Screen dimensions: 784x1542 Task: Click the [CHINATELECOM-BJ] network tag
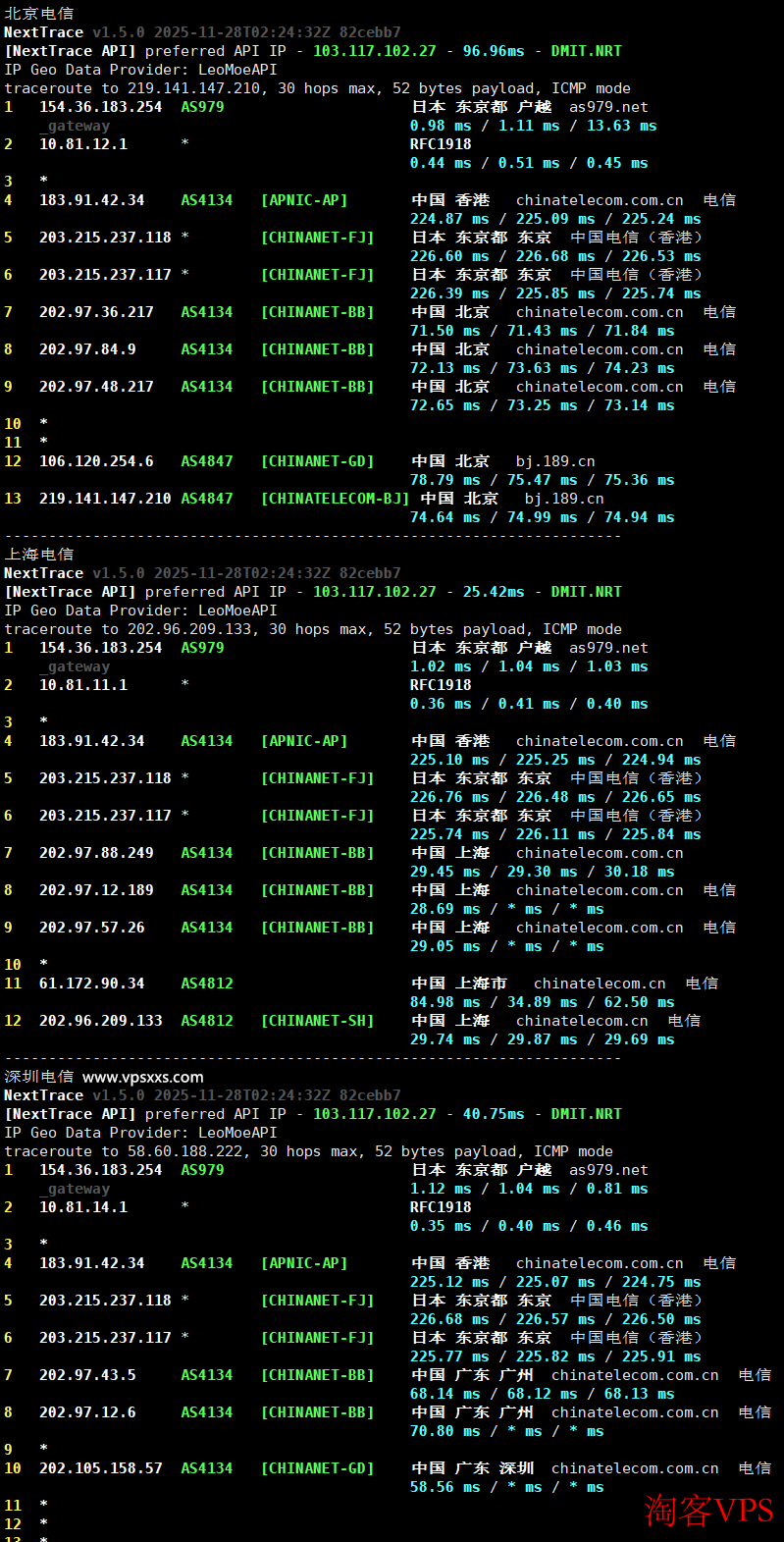[335, 499]
